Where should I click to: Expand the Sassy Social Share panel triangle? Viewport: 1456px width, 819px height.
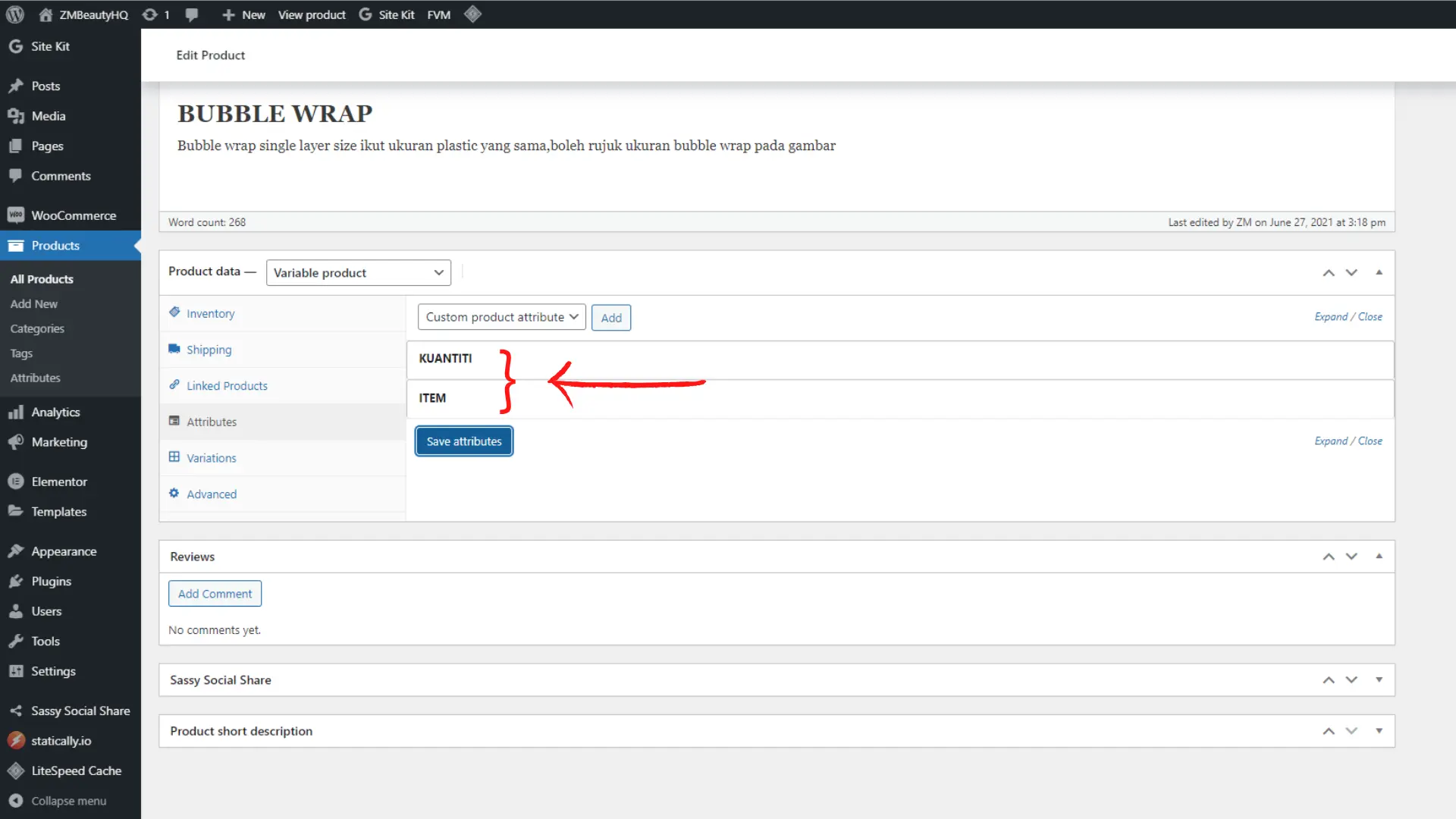(1379, 680)
